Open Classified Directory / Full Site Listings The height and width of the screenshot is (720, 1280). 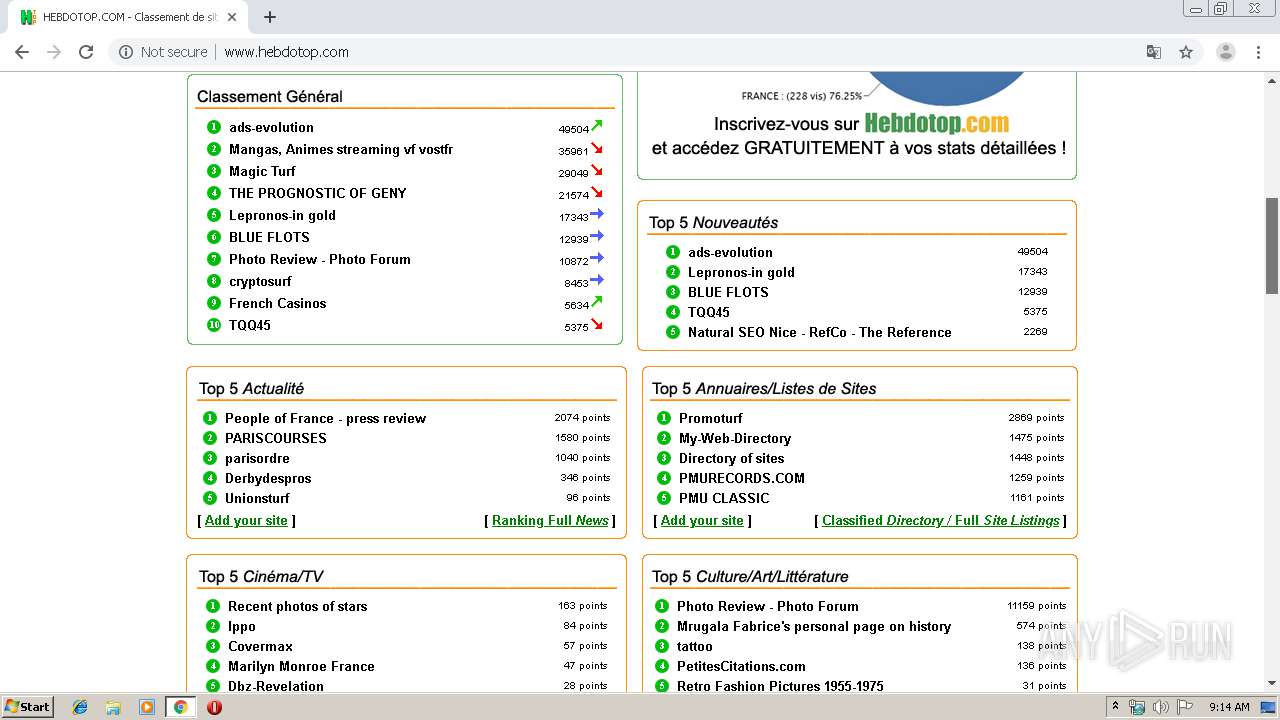[x=941, y=520]
